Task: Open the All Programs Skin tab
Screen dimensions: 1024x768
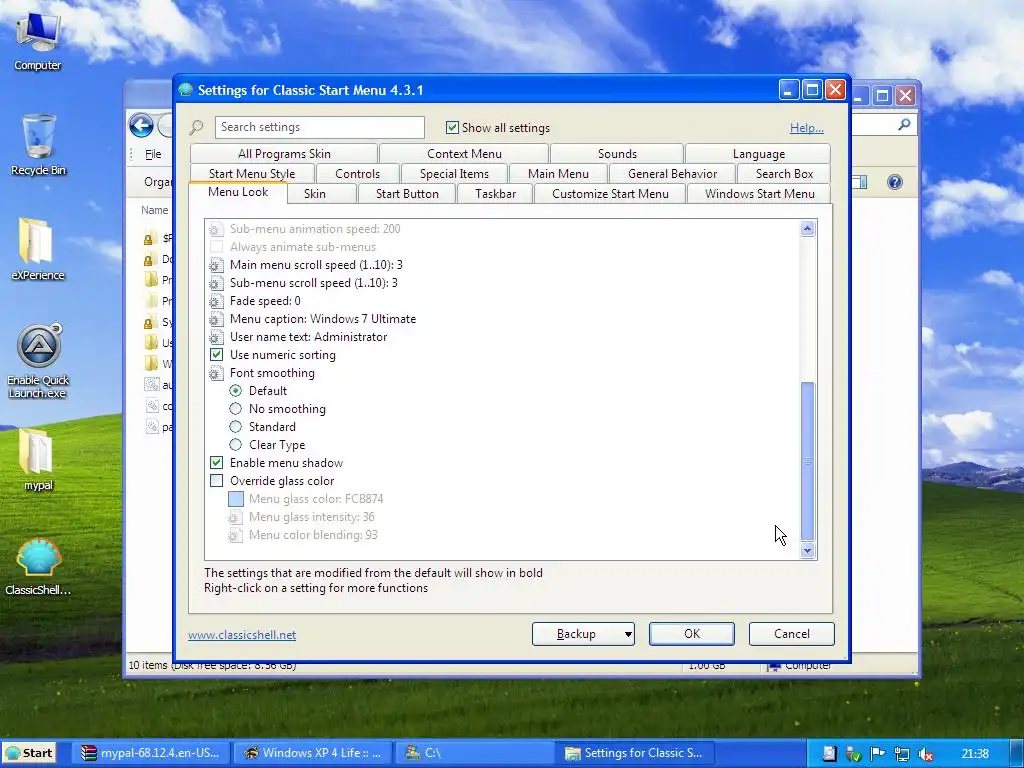Action: click(284, 153)
